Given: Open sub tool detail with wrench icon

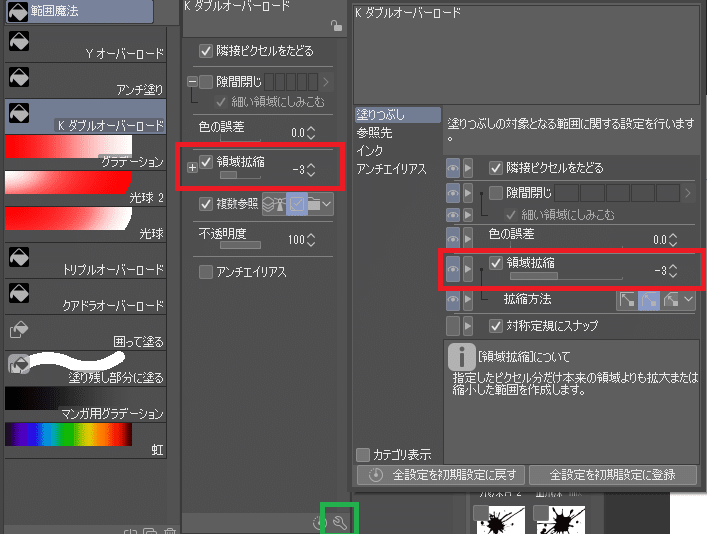Looking at the screenshot, I should tap(340, 523).
